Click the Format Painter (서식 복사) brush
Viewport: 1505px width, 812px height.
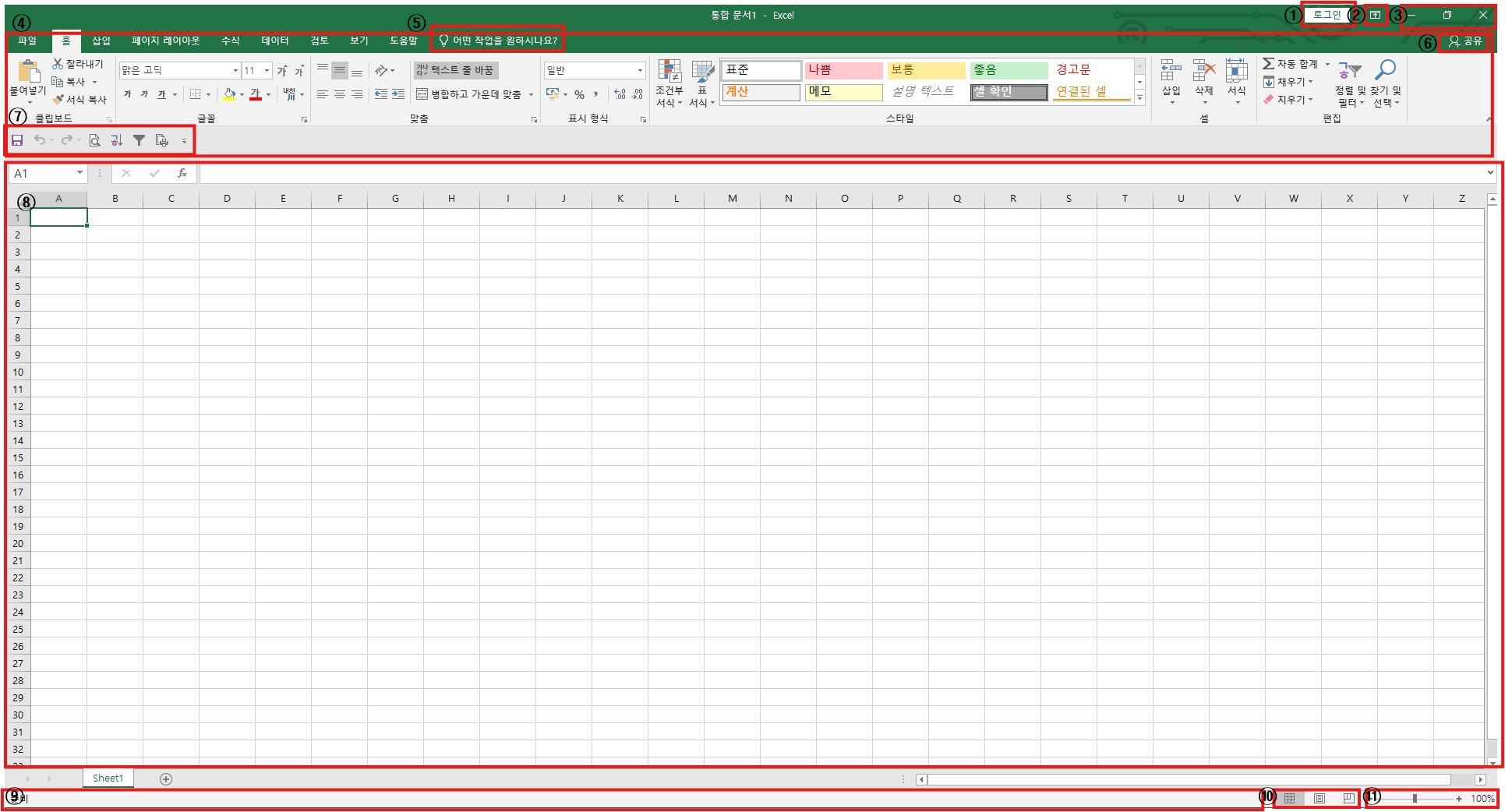click(58, 100)
